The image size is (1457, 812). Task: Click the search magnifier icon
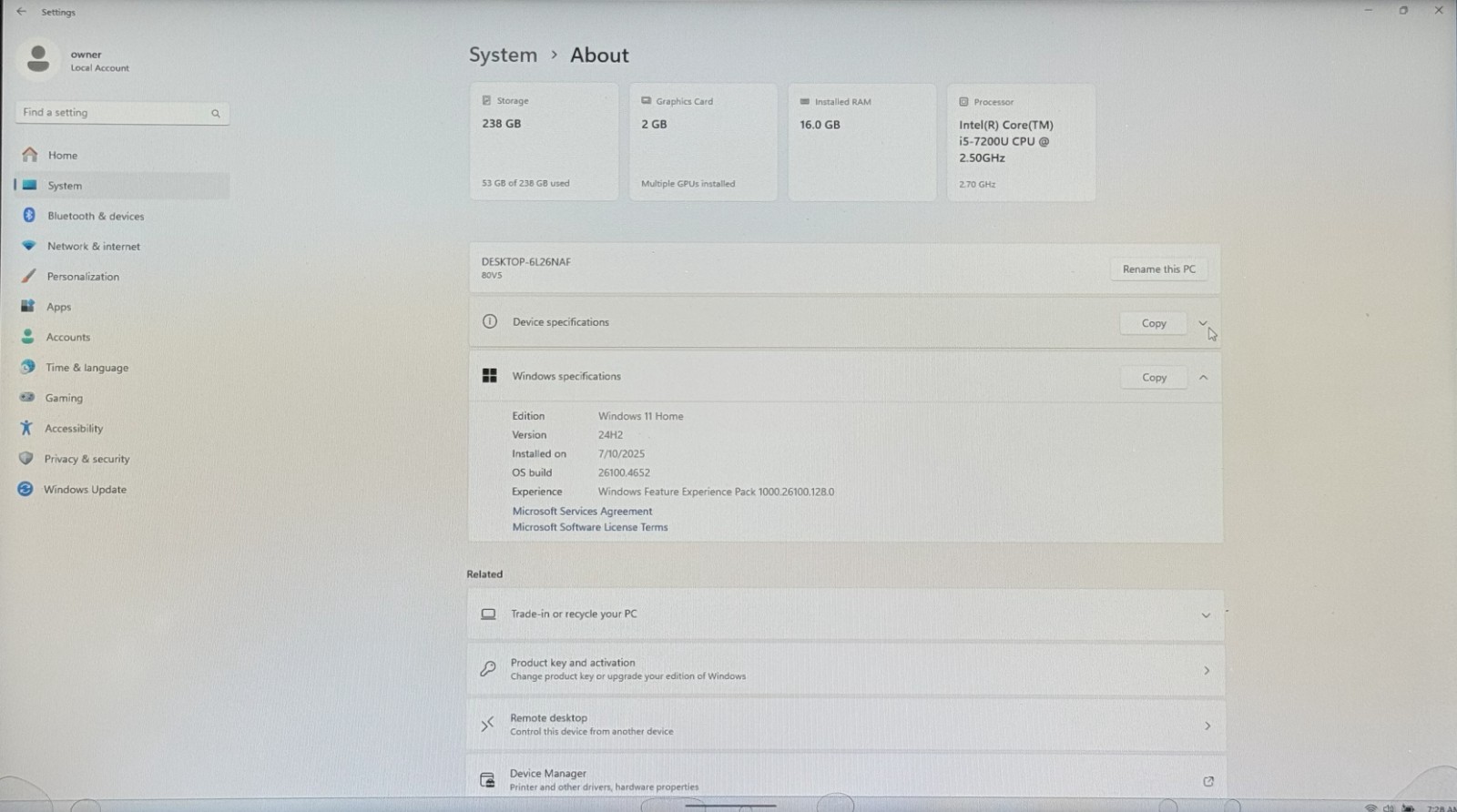(x=216, y=114)
